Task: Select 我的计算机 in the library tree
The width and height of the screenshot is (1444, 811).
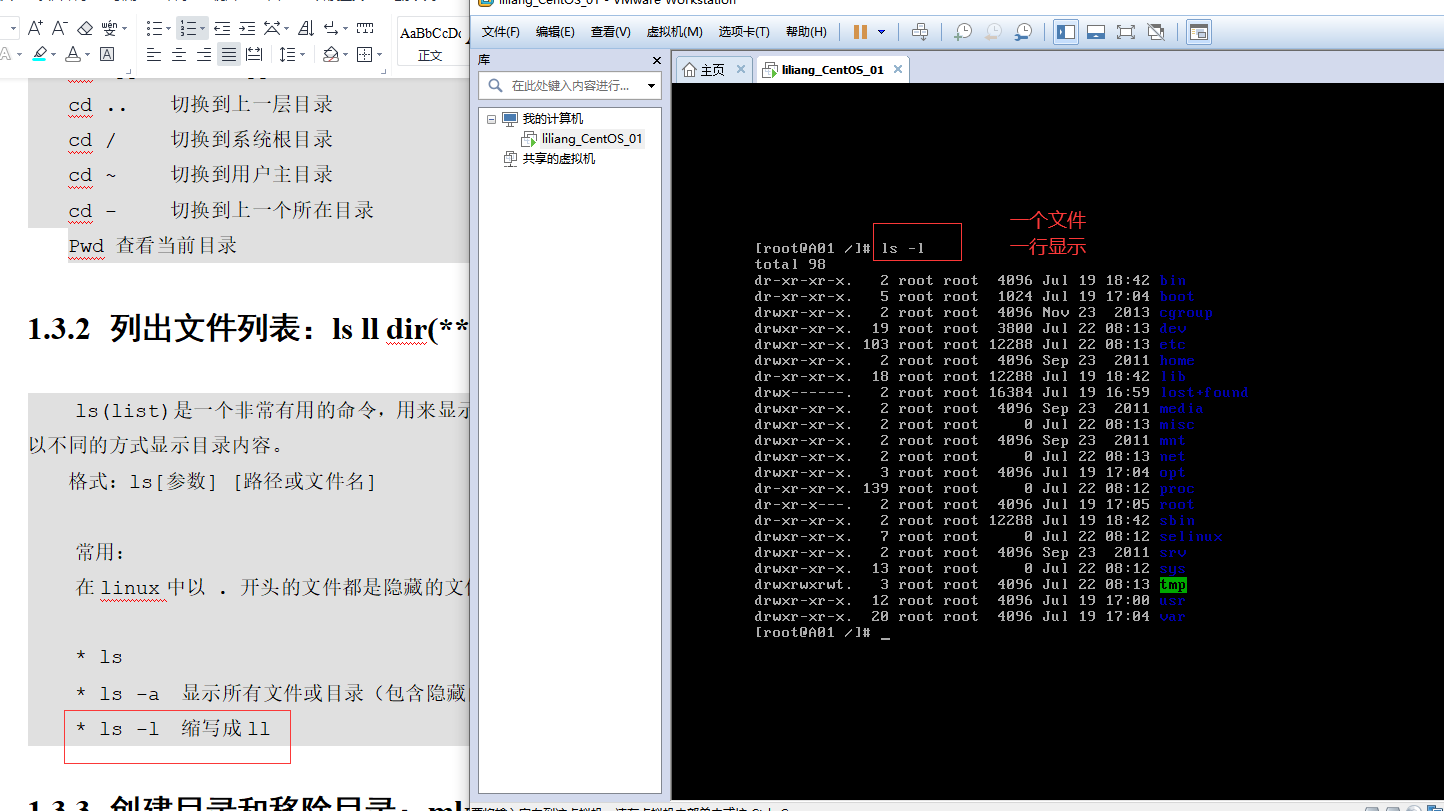Action: point(552,119)
